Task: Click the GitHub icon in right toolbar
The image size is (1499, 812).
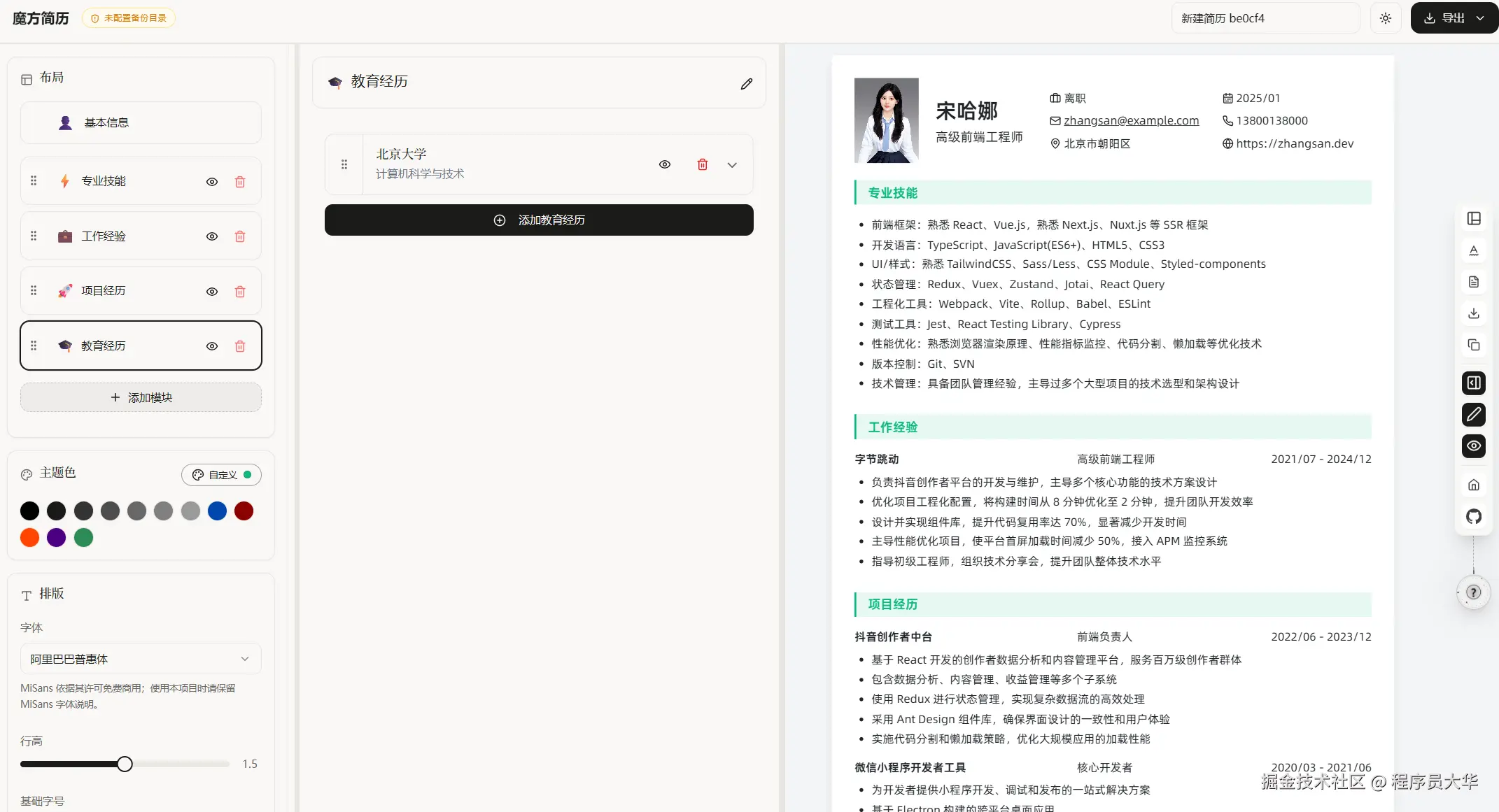Action: [x=1473, y=517]
